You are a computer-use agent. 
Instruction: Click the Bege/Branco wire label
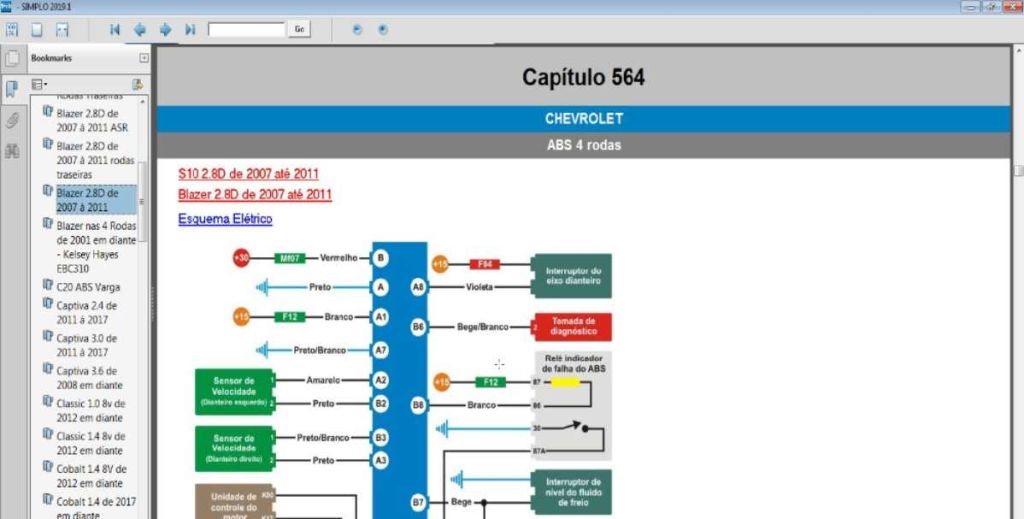tap(483, 327)
